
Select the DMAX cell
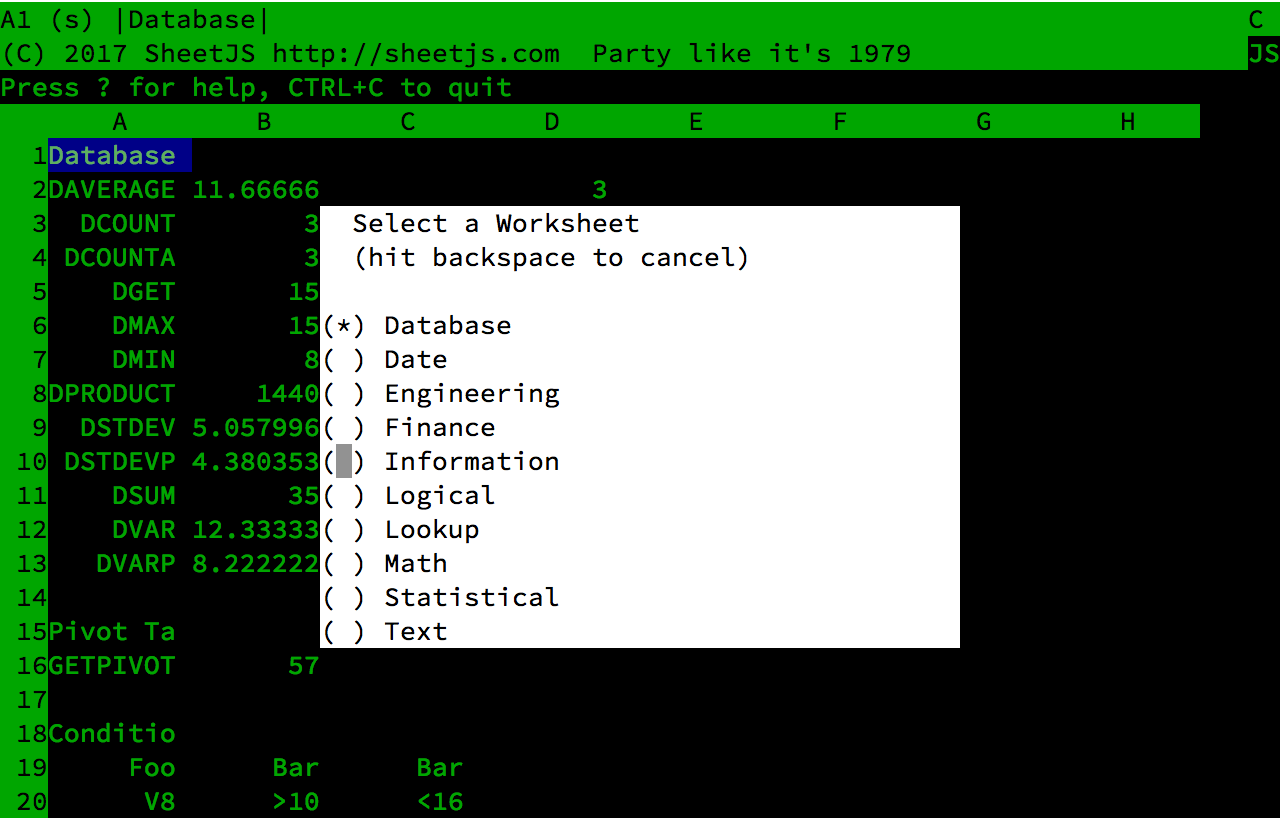[144, 326]
